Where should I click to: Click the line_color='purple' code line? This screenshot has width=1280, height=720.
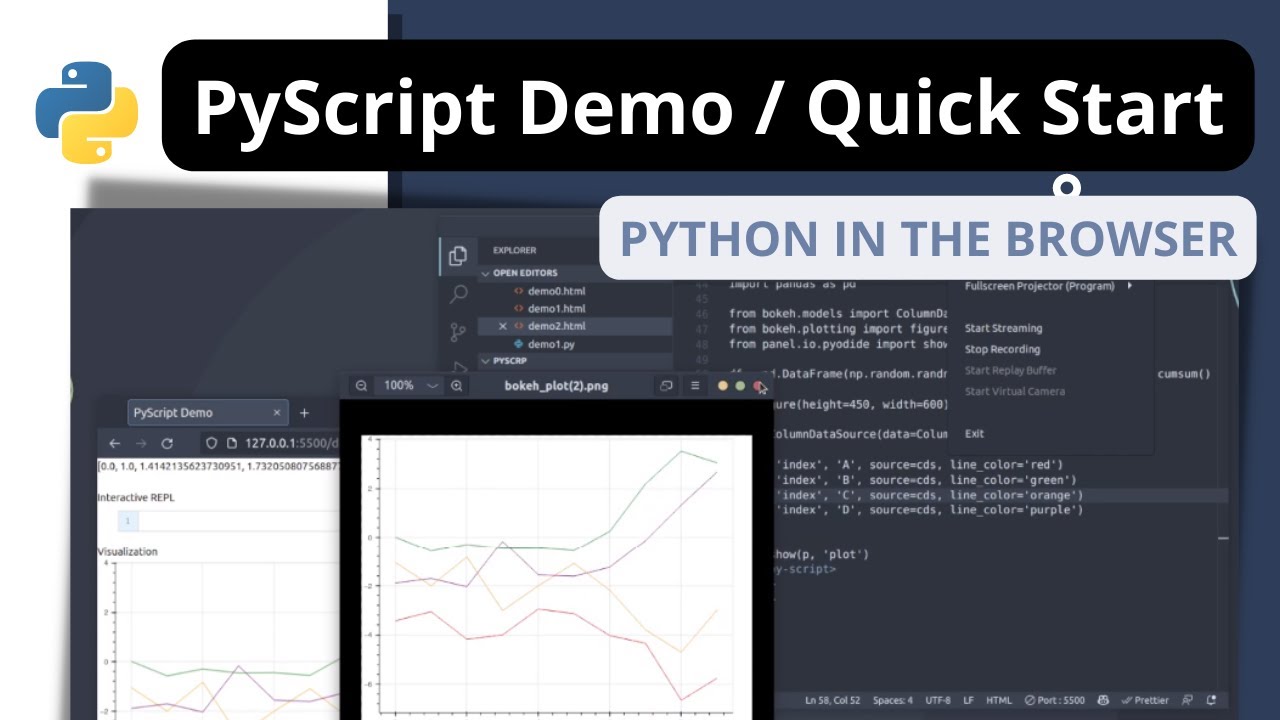tap(930, 510)
